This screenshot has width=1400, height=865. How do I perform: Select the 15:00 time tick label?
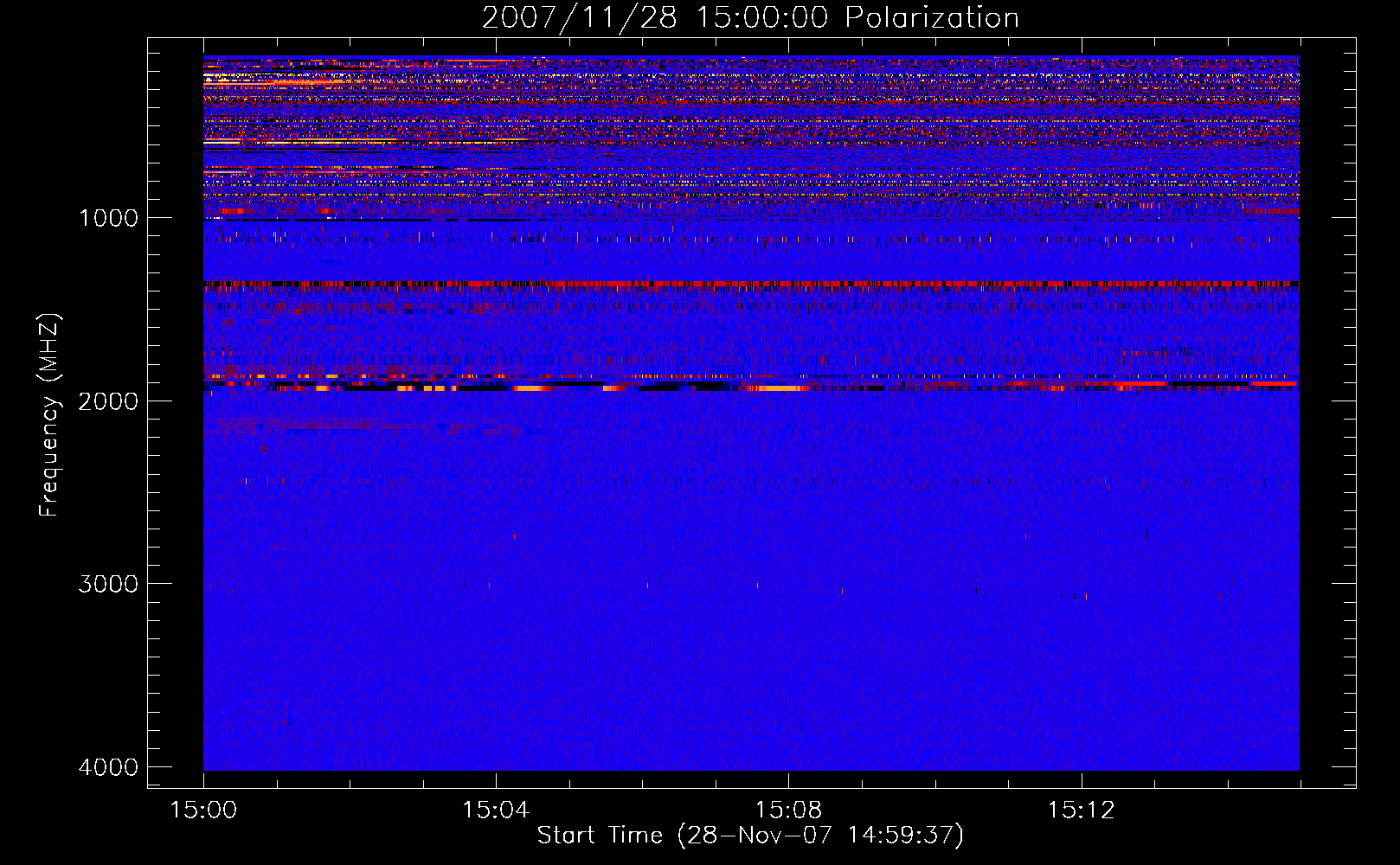(x=203, y=811)
